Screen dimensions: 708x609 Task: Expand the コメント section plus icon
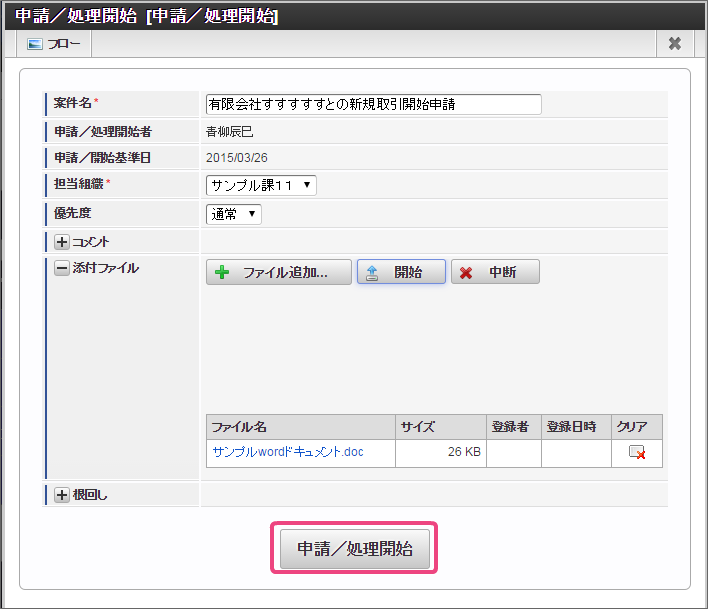tap(62, 242)
